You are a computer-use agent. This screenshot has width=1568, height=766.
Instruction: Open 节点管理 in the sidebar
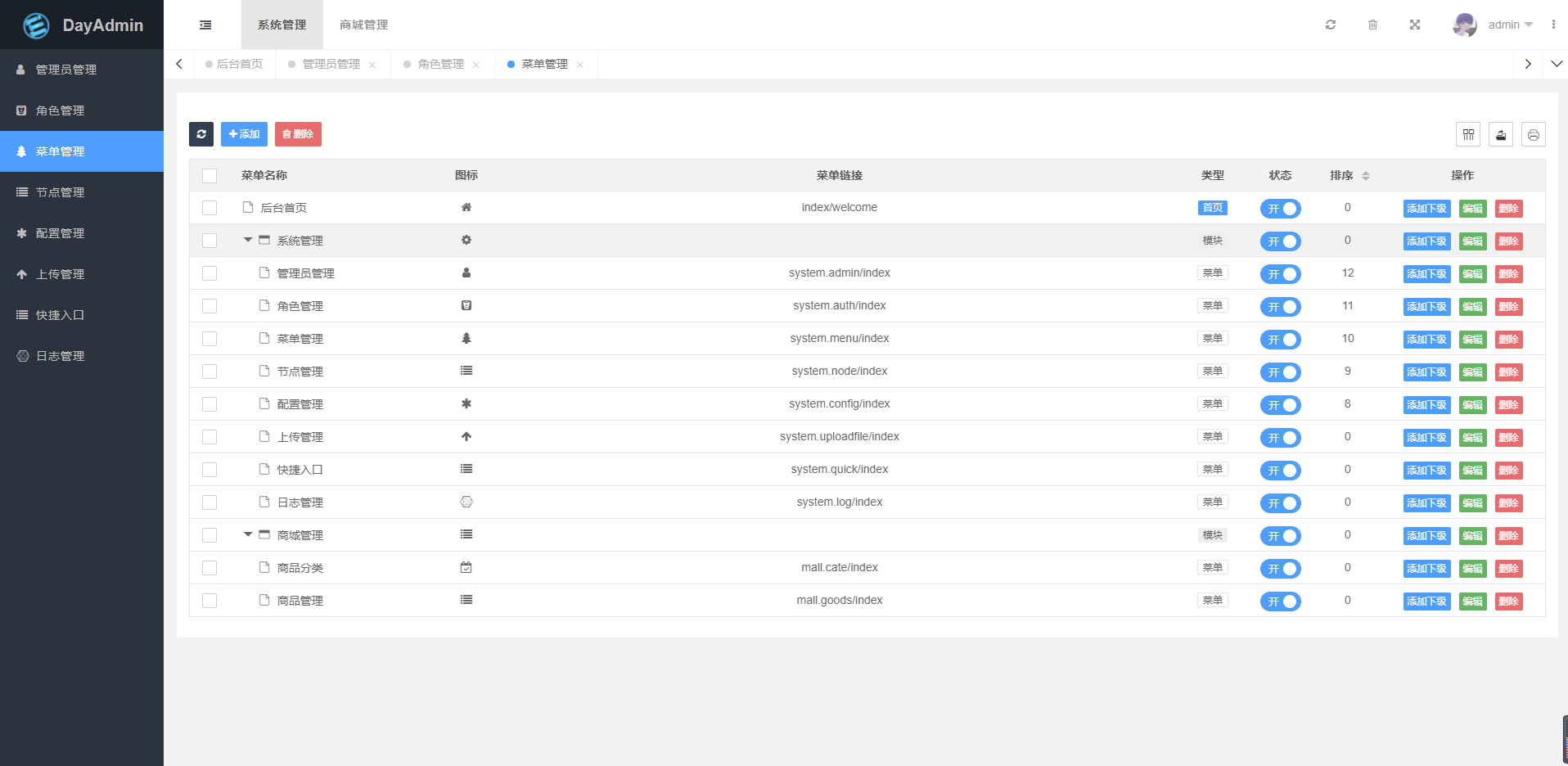point(82,192)
